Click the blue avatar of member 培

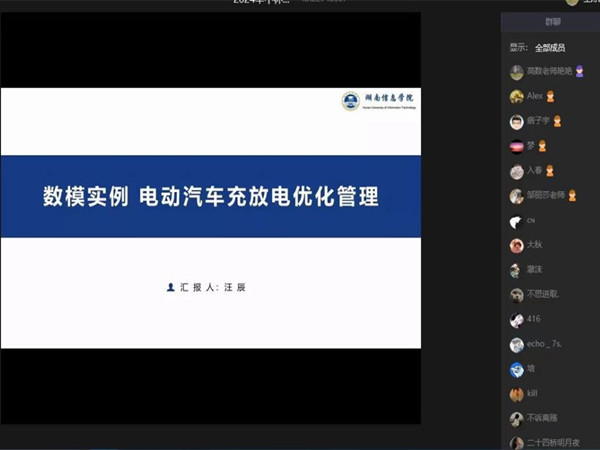[x=517, y=370]
